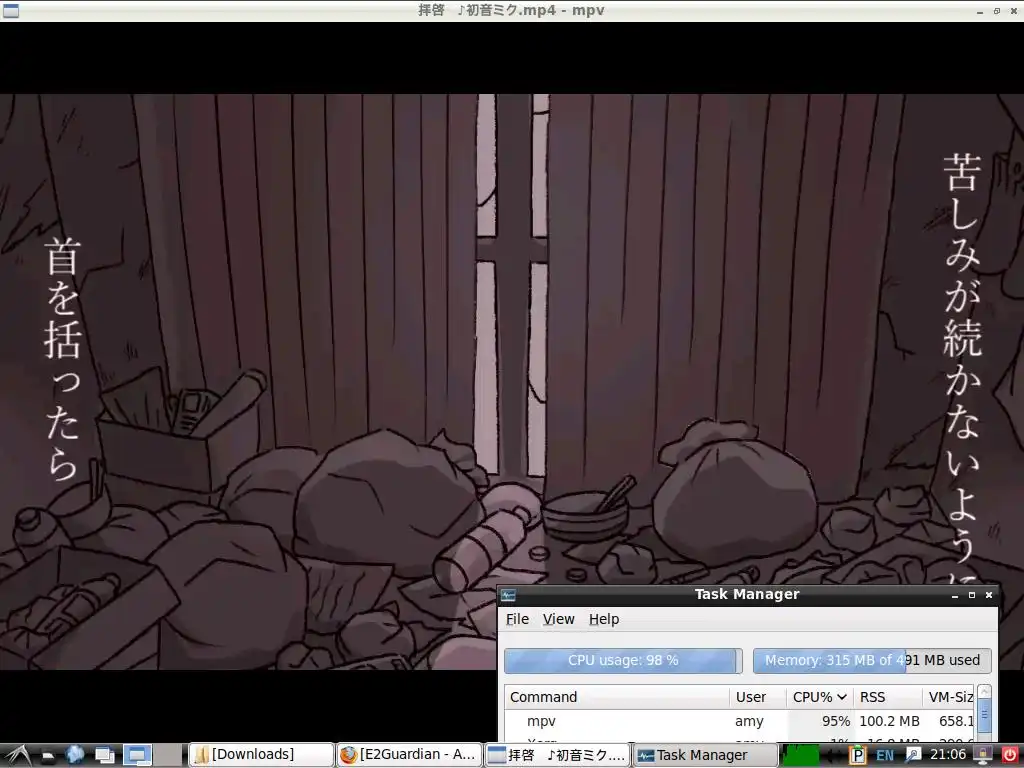Launch the file manager from the panel
The image size is (1024, 768).
(x=48, y=756)
